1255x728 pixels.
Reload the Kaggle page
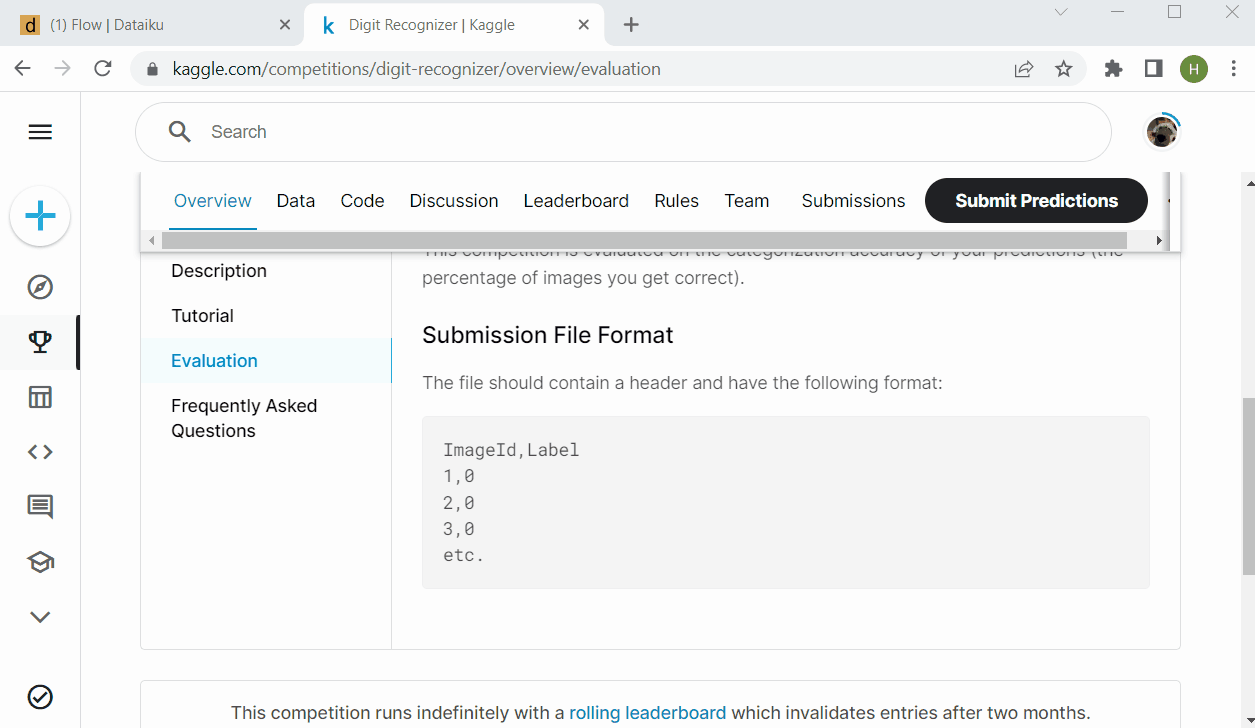click(x=102, y=69)
